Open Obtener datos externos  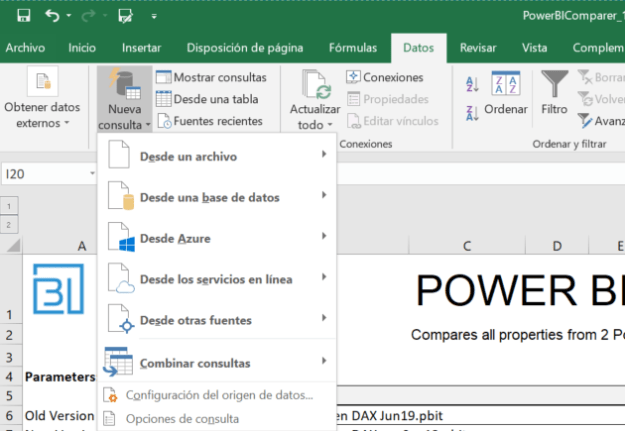point(42,100)
